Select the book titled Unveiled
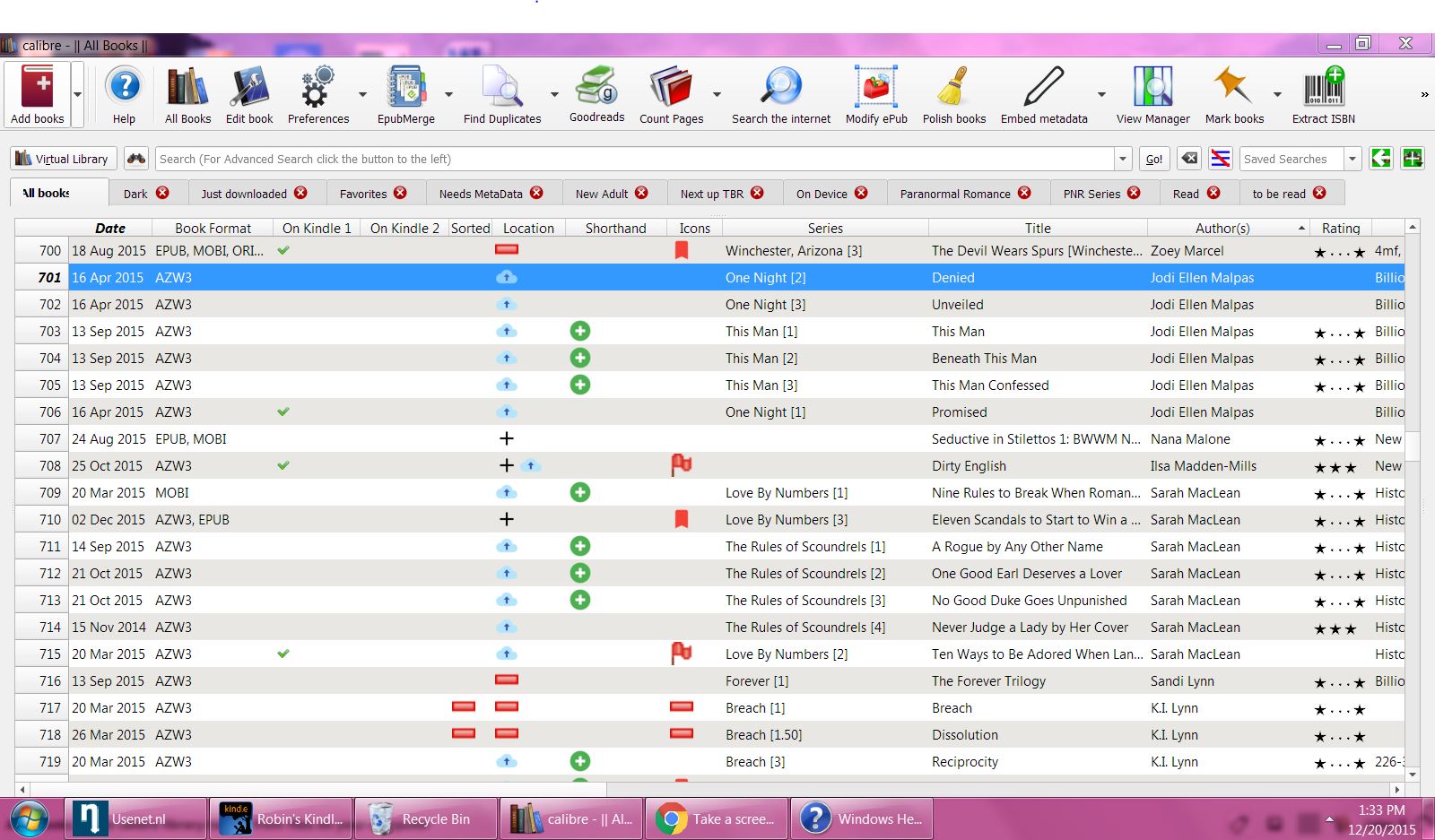 pyautogui.click(x=957, y=305)
